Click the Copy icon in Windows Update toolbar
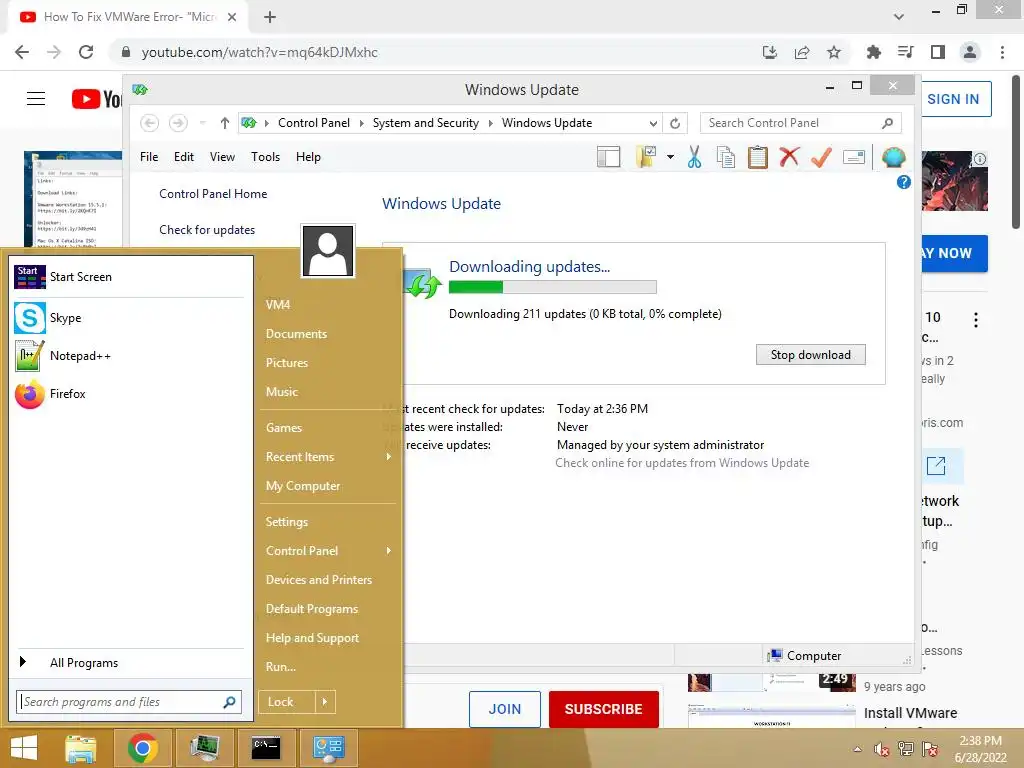1024x768 pixels. pos(726,157)
